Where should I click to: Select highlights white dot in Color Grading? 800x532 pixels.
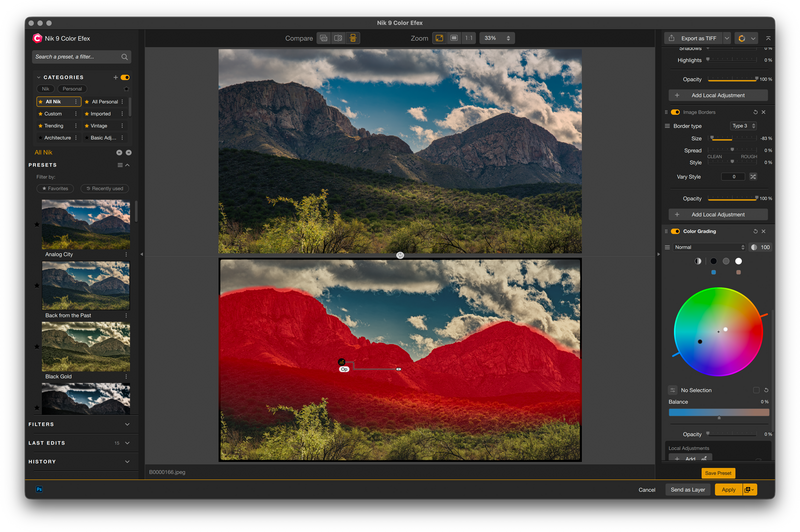coord(738,261)
